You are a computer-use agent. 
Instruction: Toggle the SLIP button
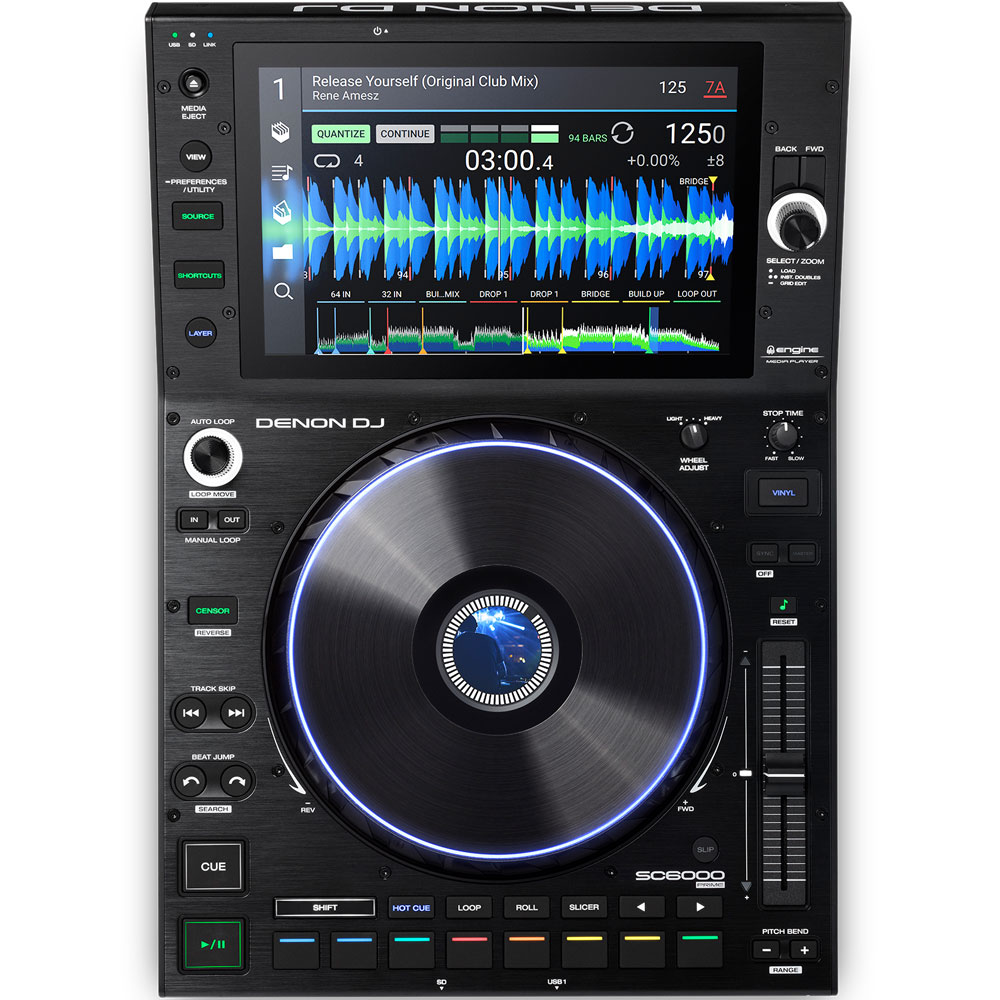(x=705, y=849)
